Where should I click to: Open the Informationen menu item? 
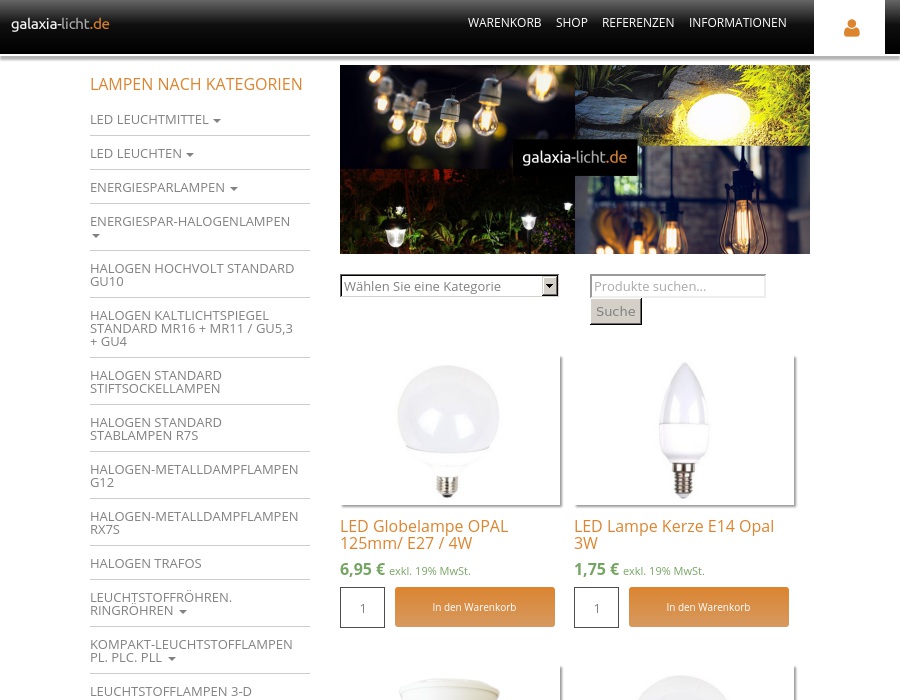[x=737, y=23]
